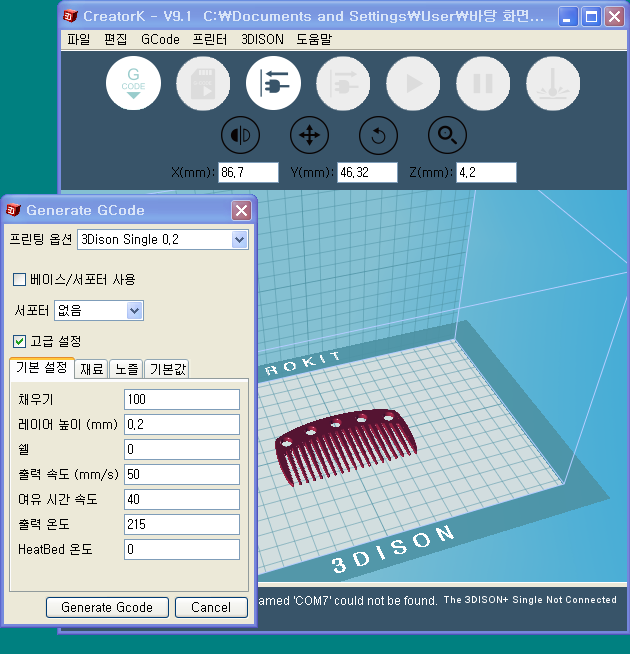Switch to the 기본값 tab
The width and height of the screenshot is (630, 654).
tap(167, 369)
